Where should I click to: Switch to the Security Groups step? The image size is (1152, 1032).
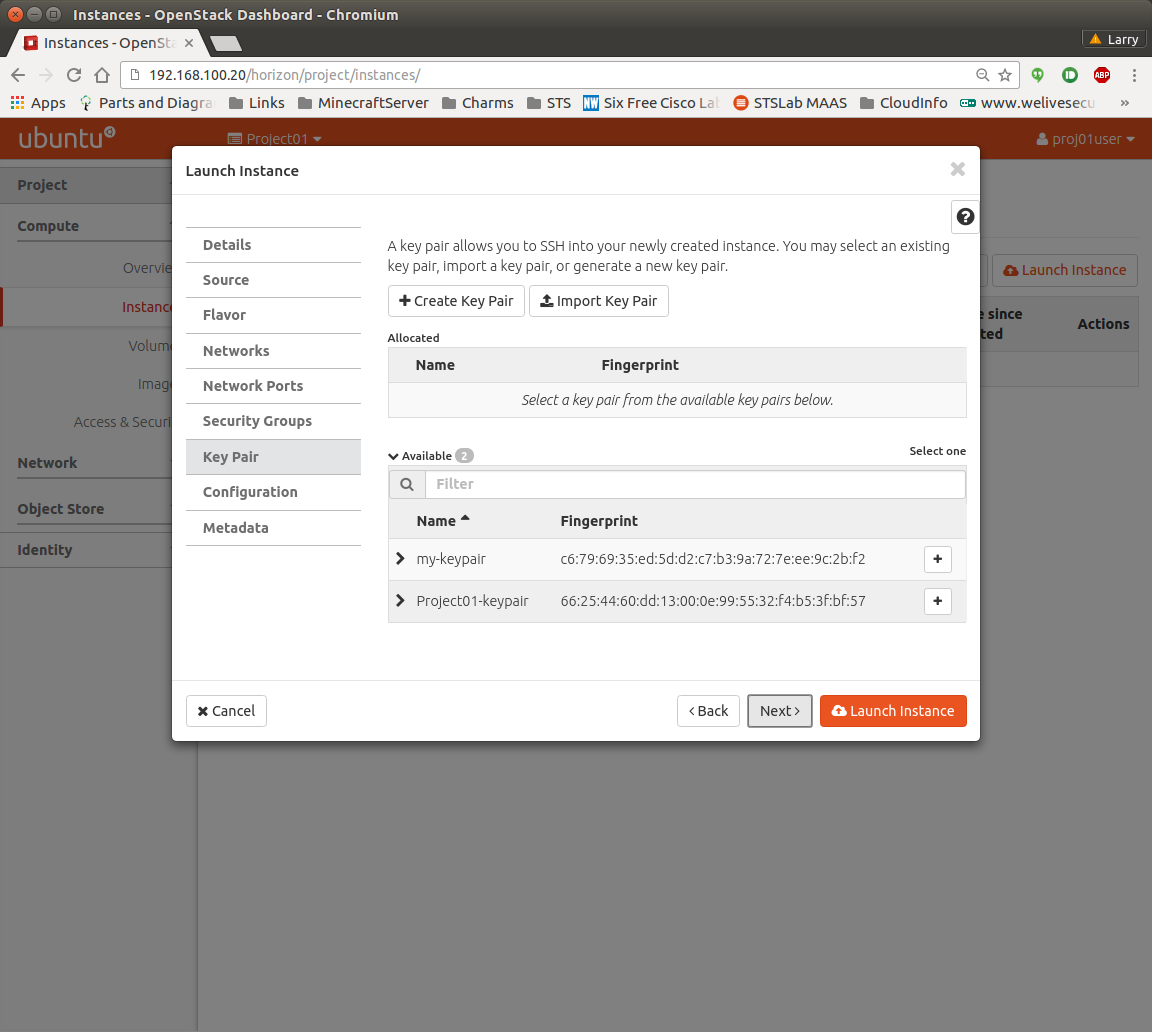(257, 421)
